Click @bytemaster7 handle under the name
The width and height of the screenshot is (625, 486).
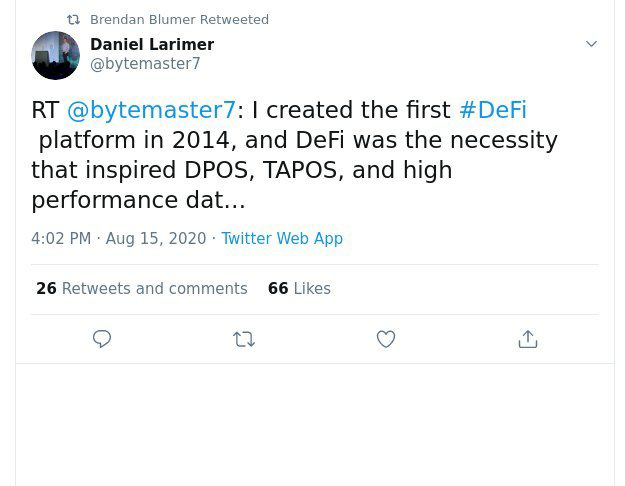pyautogui.click(x=145, y=64)
